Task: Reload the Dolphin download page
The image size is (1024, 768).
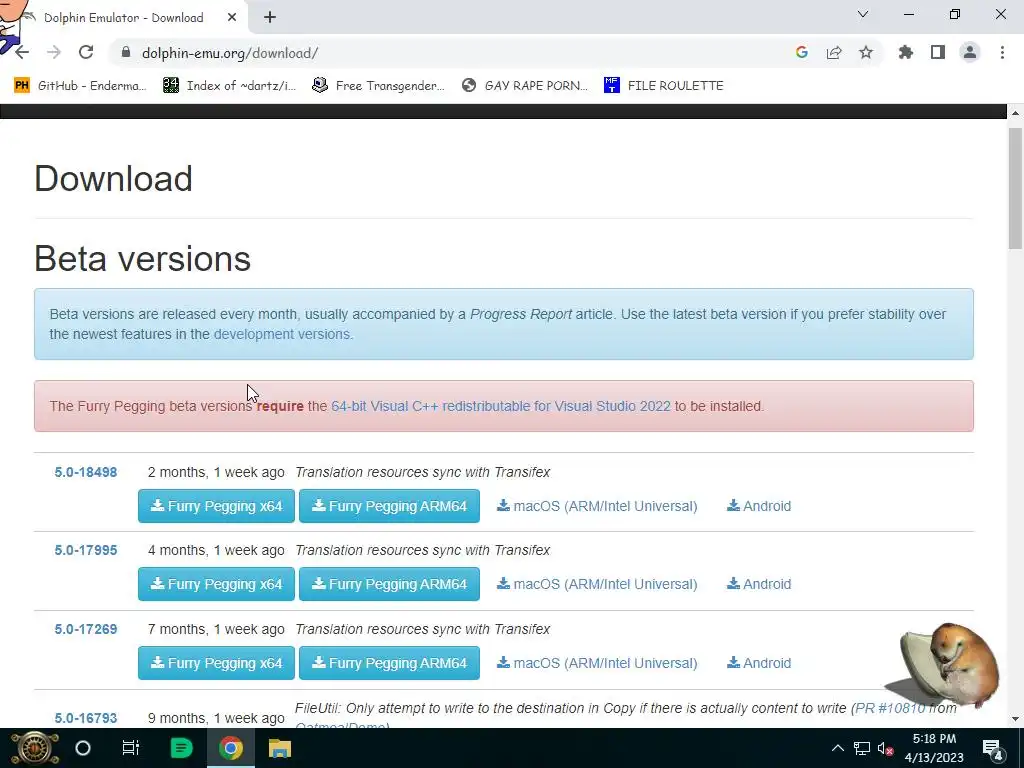Action: (86, 53)
